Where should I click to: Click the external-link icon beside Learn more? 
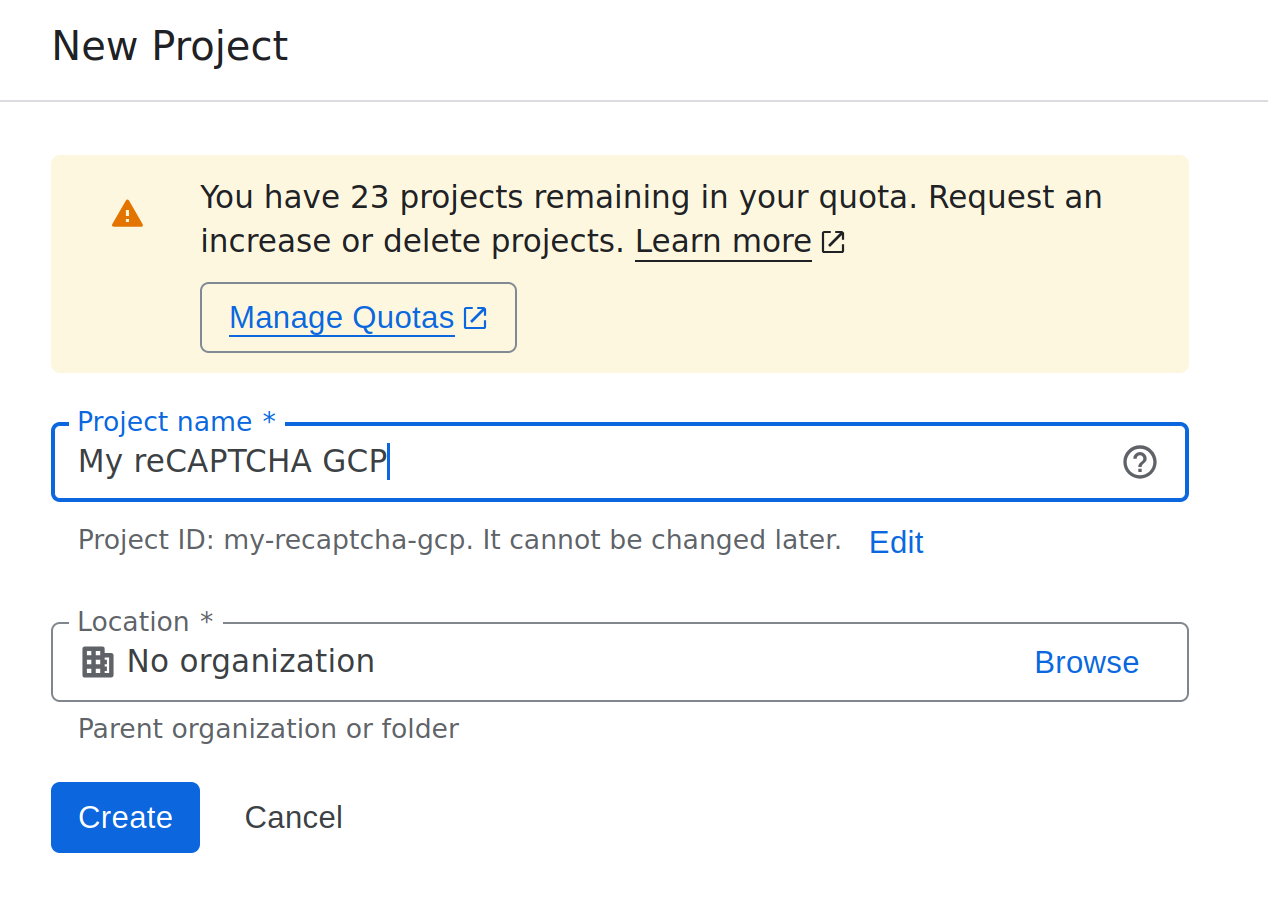[x=833, y=242]
